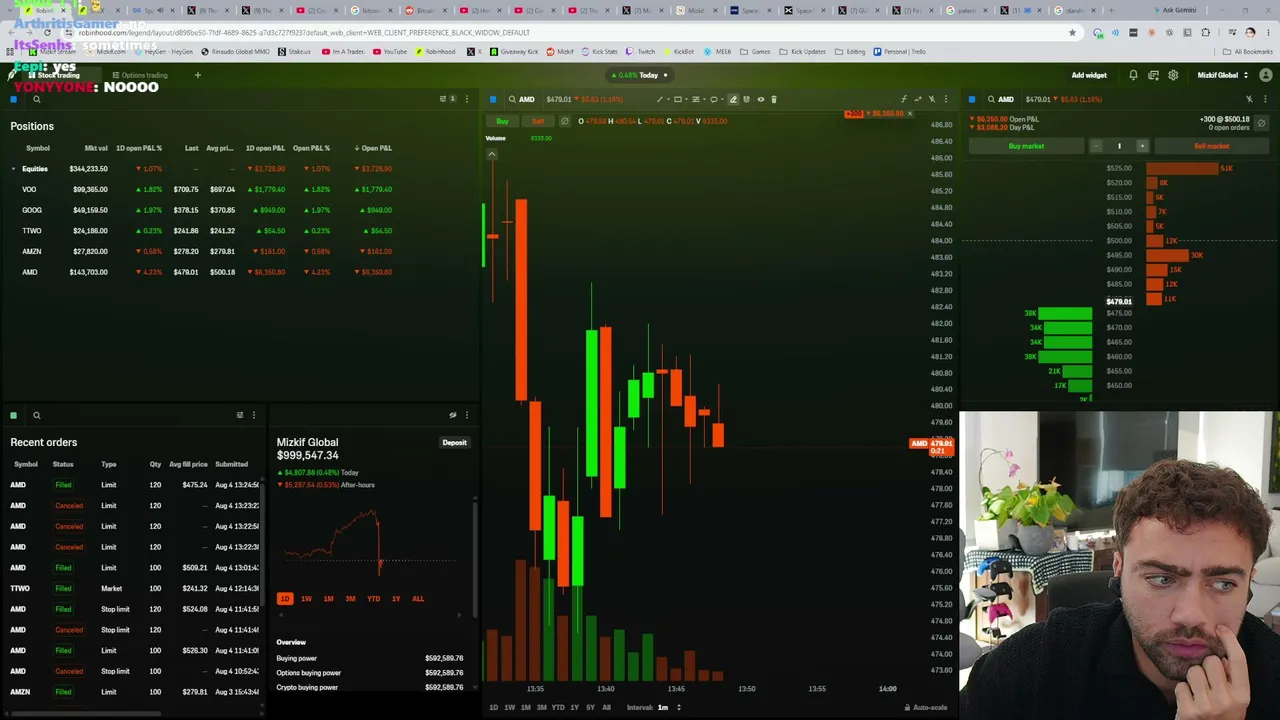Collapse the Equities group in Positions
This screenshot has height=720, width=1280.
13,169
